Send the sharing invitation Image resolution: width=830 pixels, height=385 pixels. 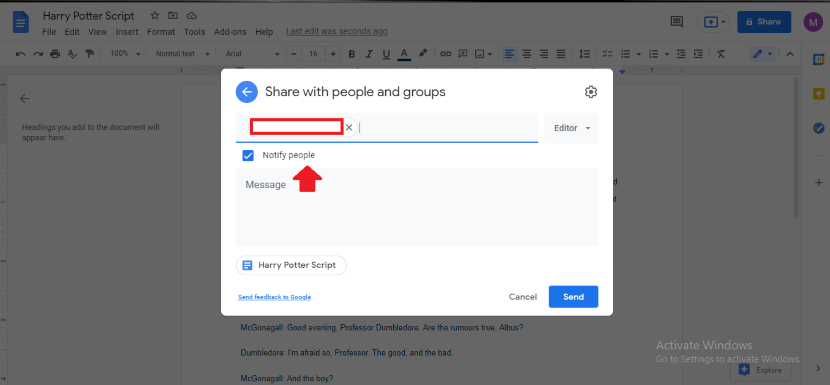[573, 297]
